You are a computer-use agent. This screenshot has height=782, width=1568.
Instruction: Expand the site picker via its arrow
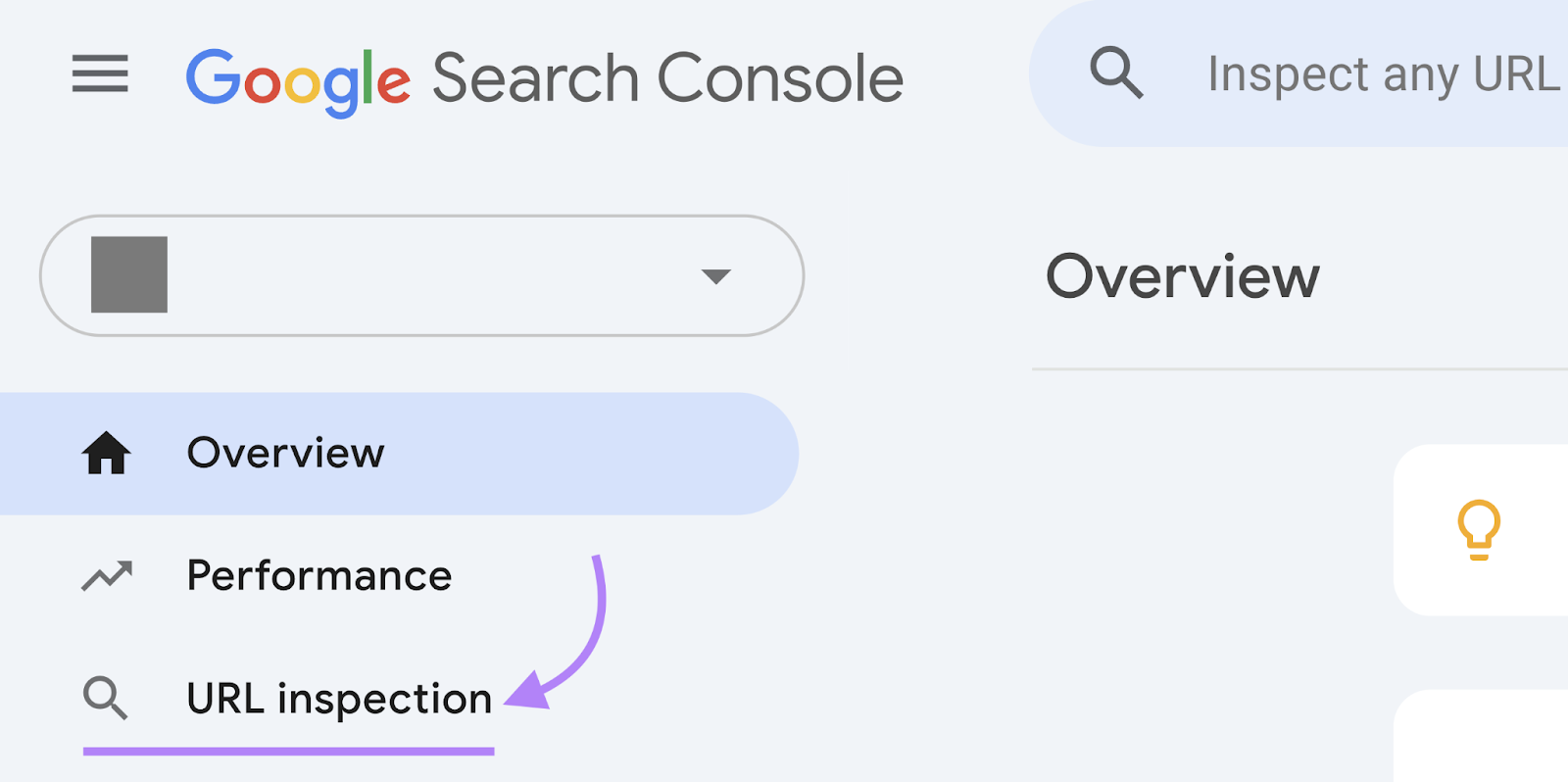click(x=716, y=276)
